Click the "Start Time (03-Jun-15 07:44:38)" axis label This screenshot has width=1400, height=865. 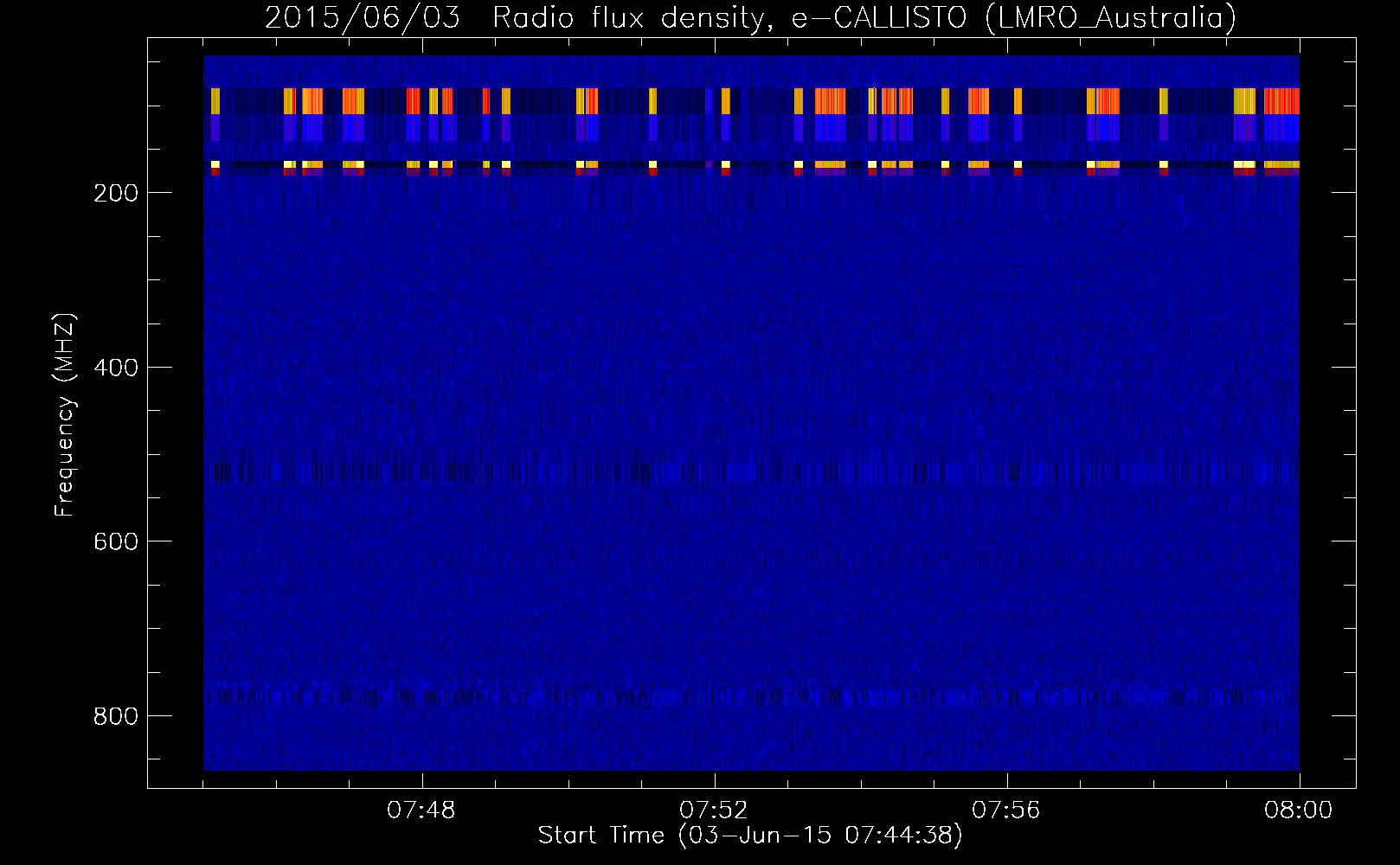(750, 836)
